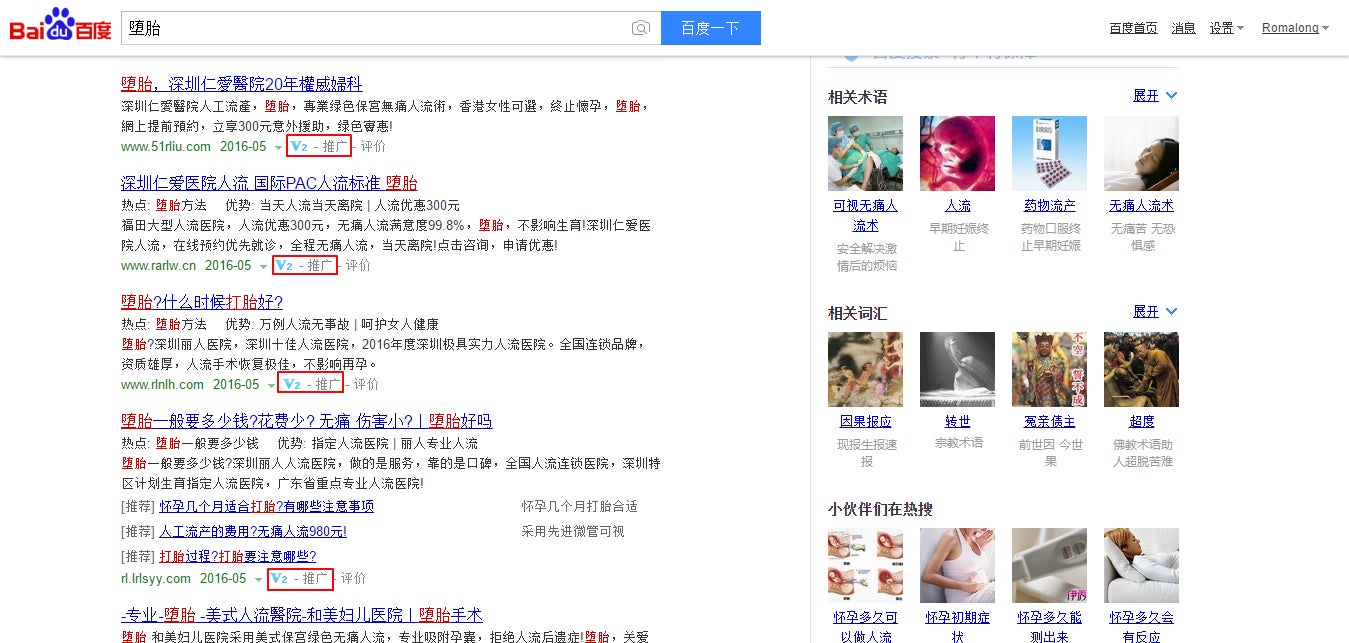Expand the 相关术语 section with 展开

[x=1155, y=96]
